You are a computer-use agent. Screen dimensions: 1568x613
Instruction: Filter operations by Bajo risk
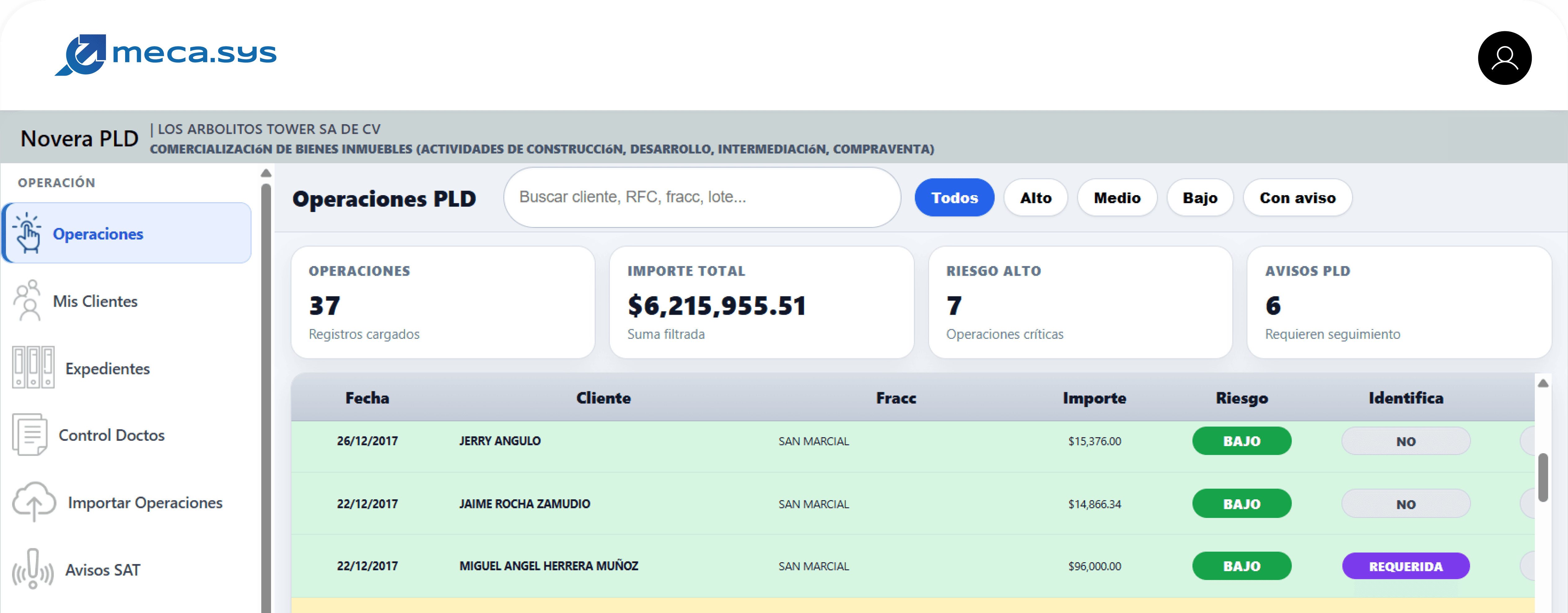(1200, 197)
